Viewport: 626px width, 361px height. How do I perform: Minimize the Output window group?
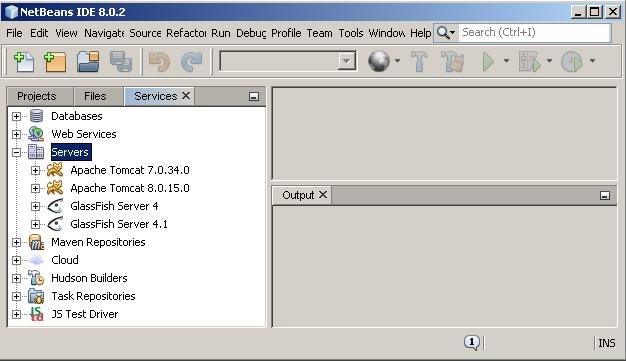(x=605, y=195)
